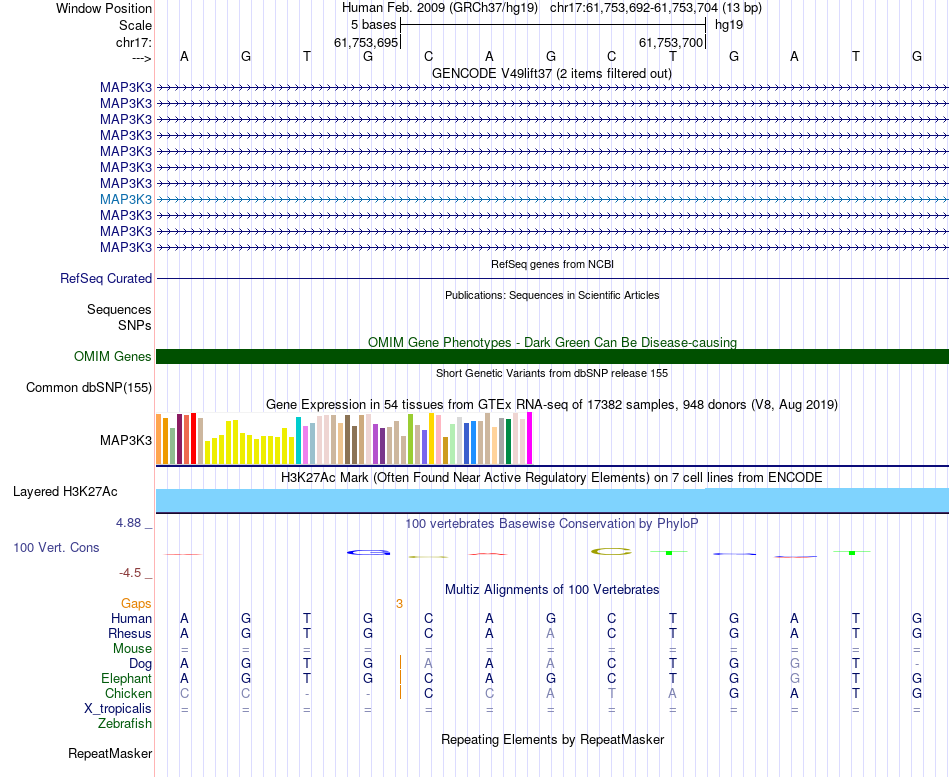Click the '-4.5' PhyloP lower limit value
Screen dimensions: 950x777
[130, 573]
